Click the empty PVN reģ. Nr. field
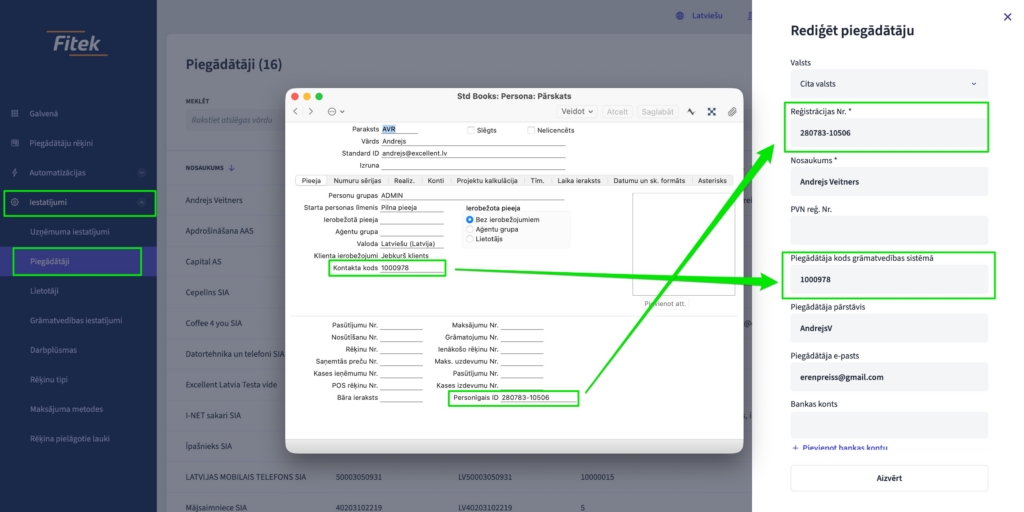 (x=889, y=231)
